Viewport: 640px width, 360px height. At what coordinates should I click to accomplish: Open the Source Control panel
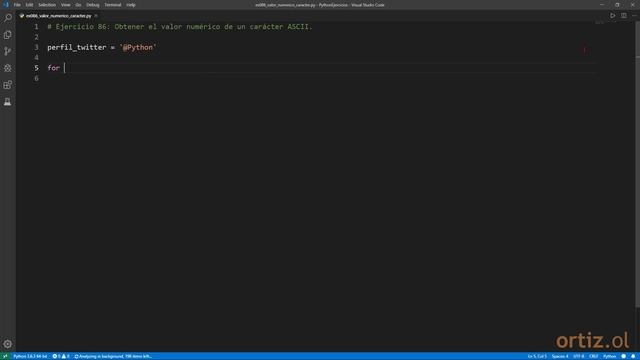point(7,51)
